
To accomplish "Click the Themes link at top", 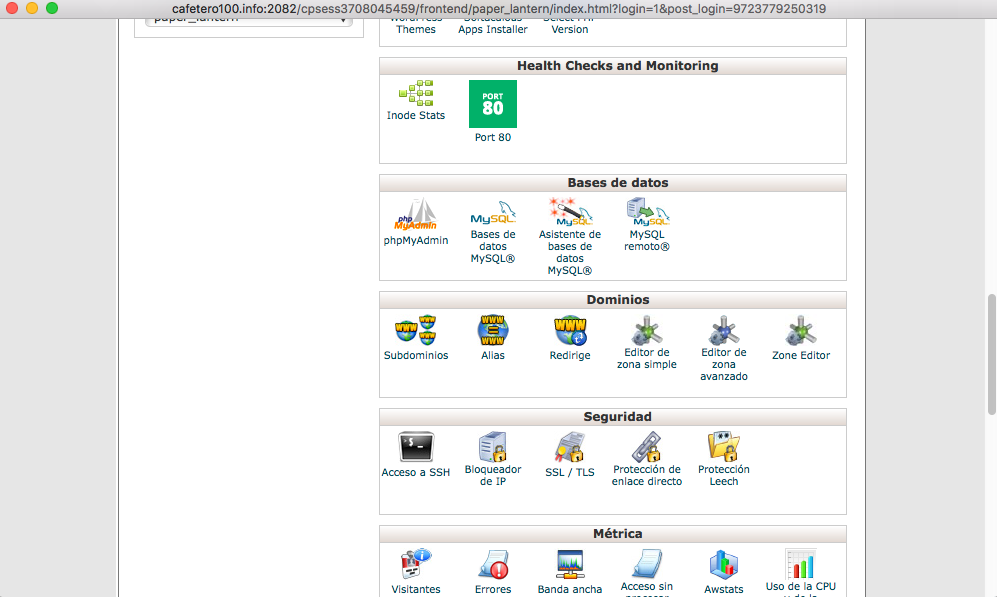I will pos(416,29).
